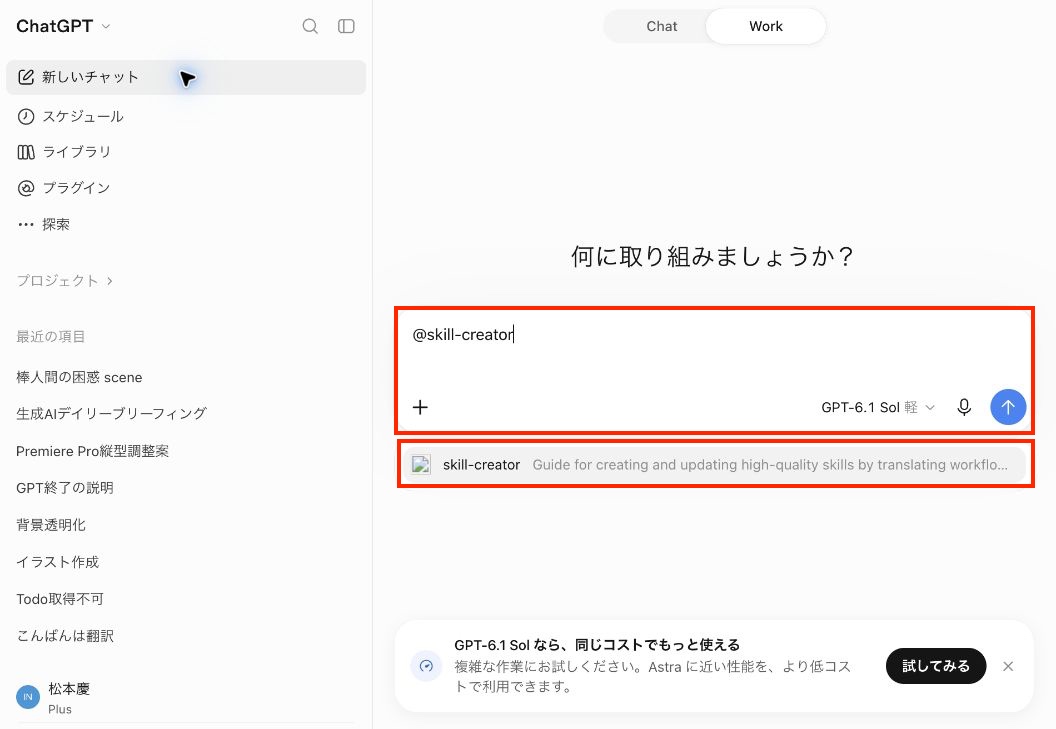Open recent chat イラスト作成
The image size is (1056, 729).
(x=186, y=562)
